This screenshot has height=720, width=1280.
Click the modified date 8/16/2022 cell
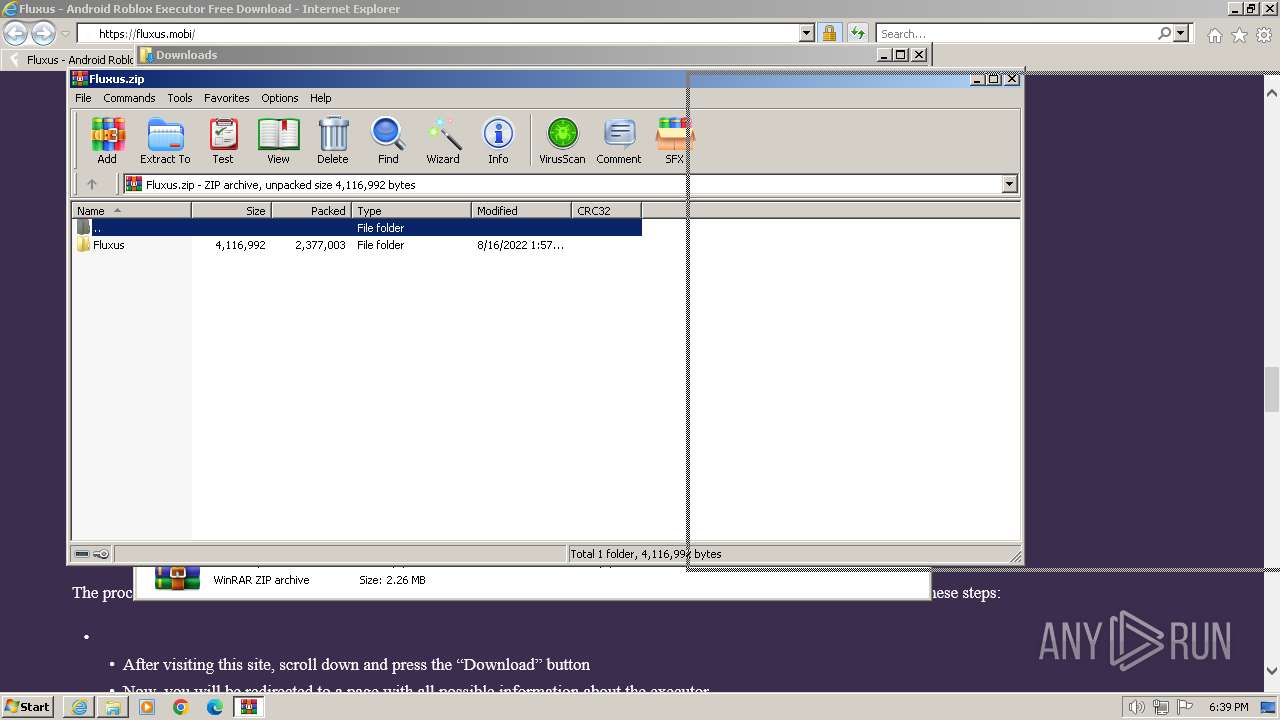pyautogui.click(x=520, y=245)
